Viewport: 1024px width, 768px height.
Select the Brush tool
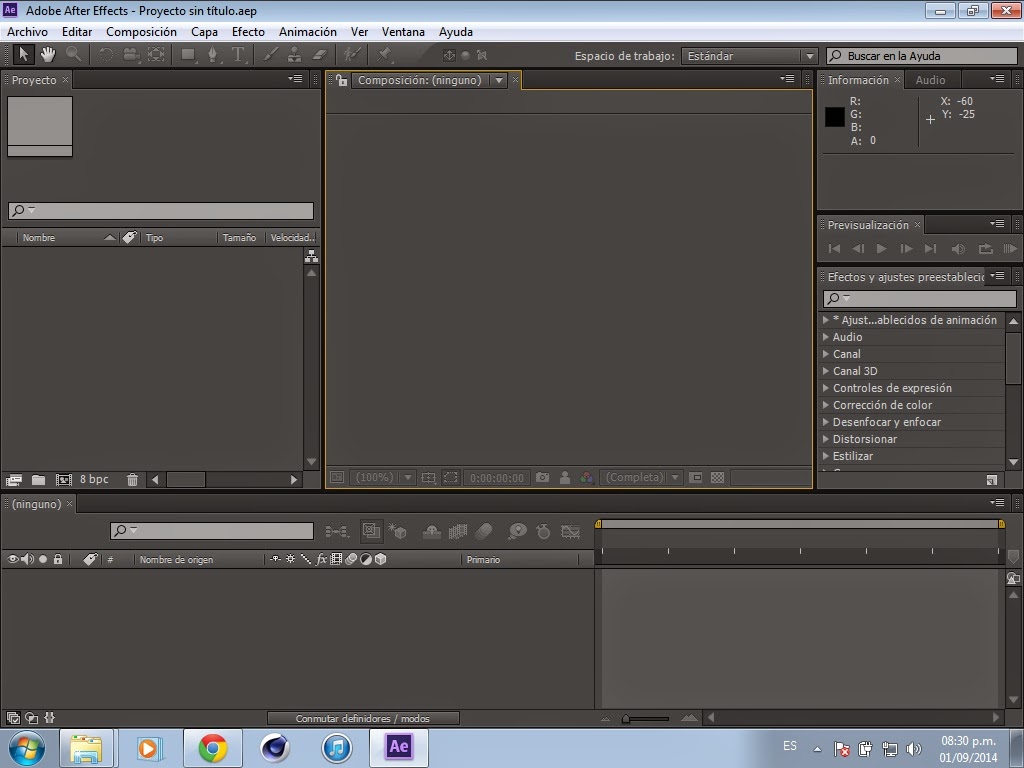(270, 55)
